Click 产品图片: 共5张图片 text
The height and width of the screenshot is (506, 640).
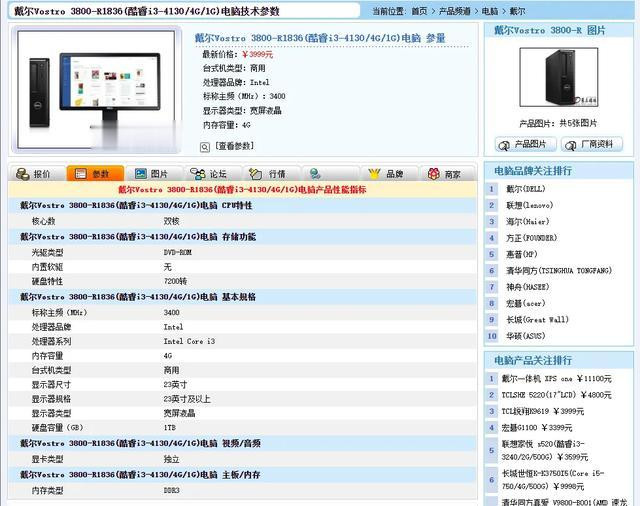click(558, 123)
